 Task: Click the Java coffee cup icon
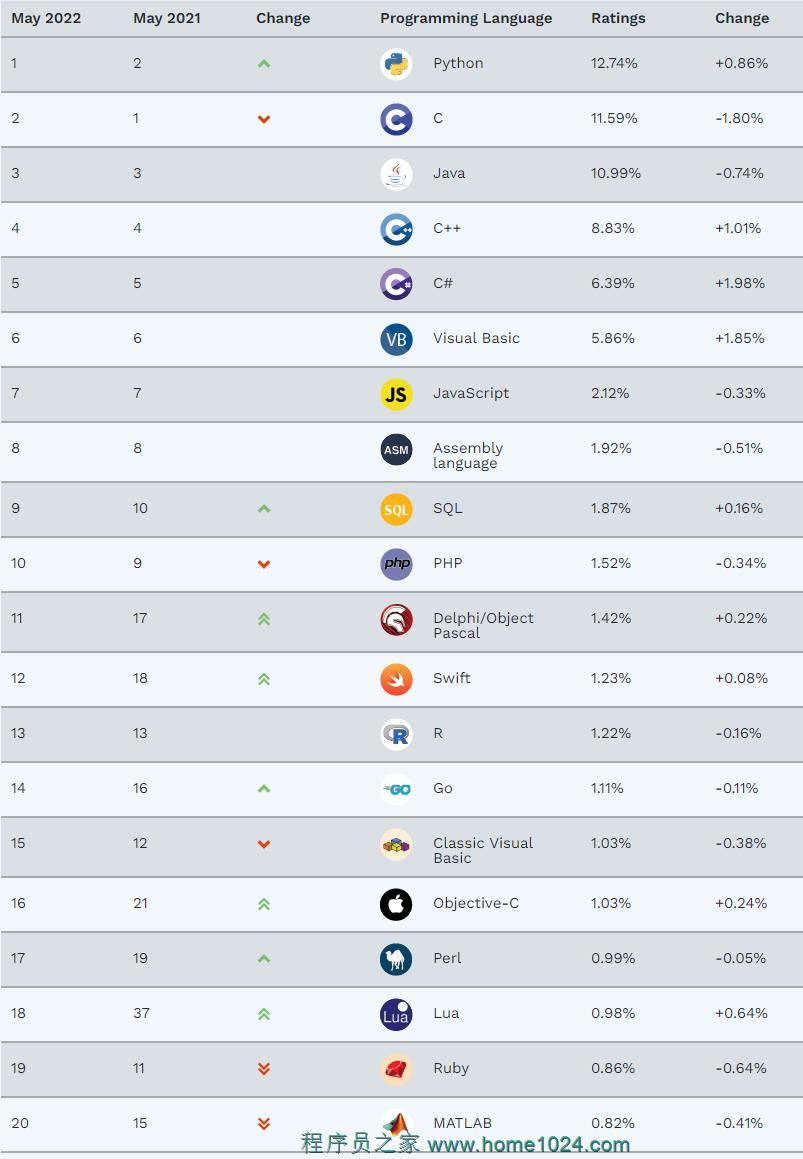396,174
